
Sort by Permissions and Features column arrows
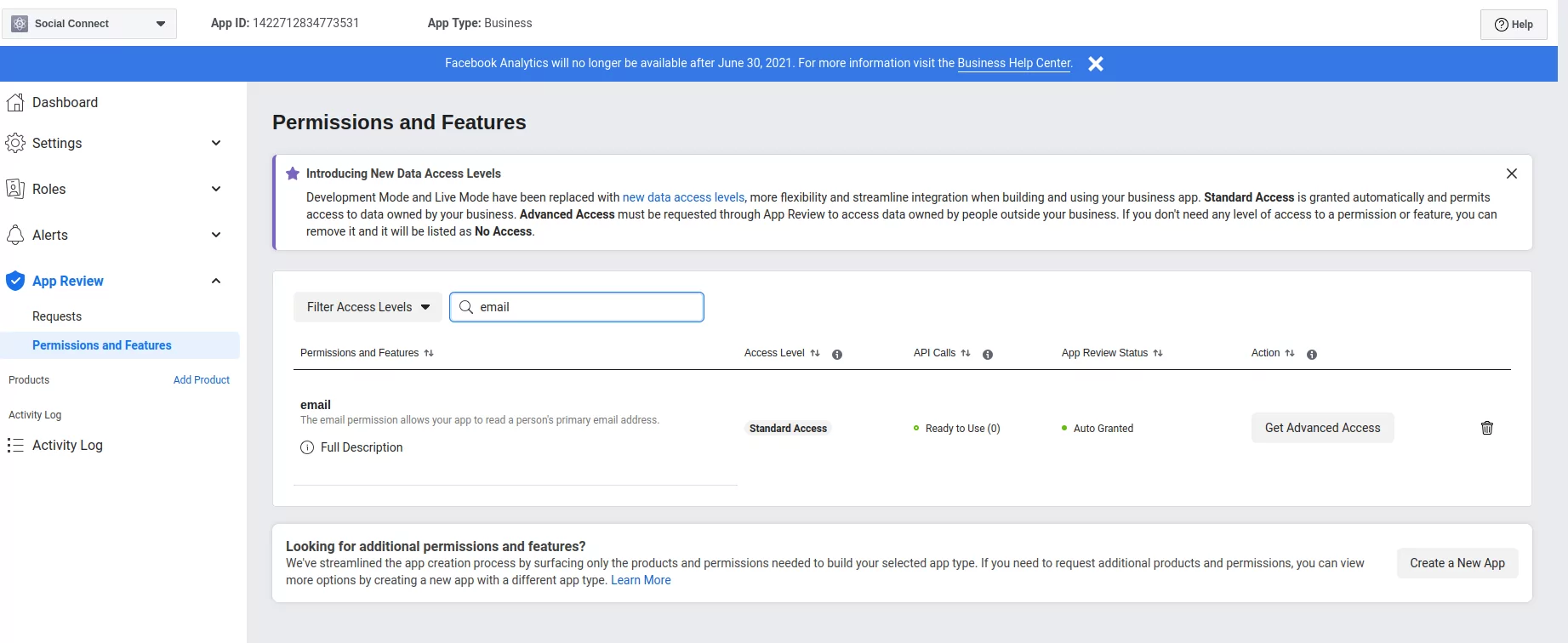pos(429,354)
